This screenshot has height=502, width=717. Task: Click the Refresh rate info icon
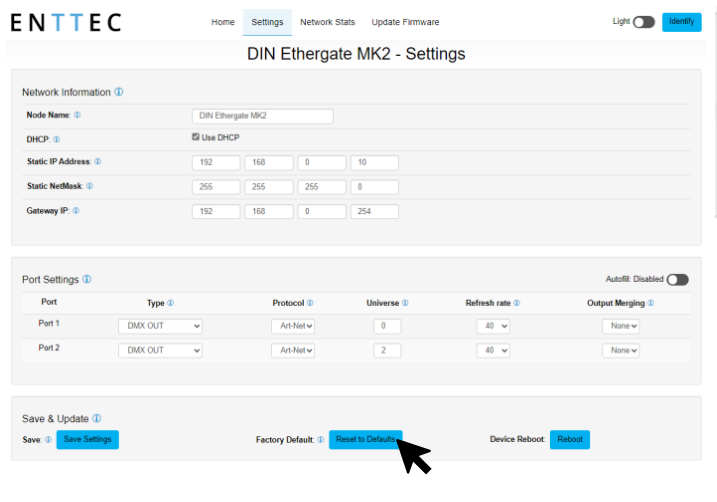point(517,303)
